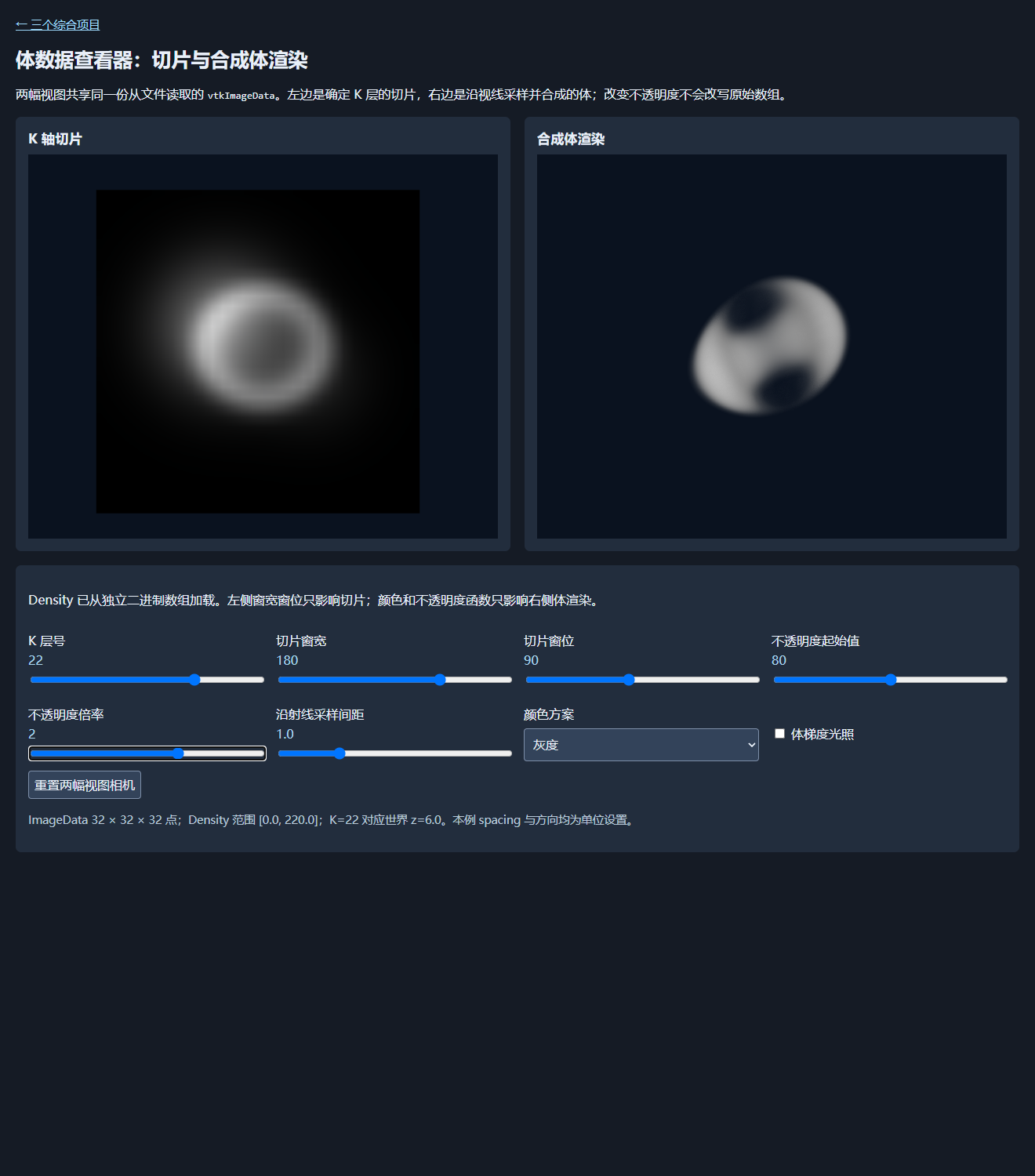Screen dimensions: 1035x1176
Task: Click the 沿射线采样间距 label
Action: pyautogui.click(x=320, y=715)
